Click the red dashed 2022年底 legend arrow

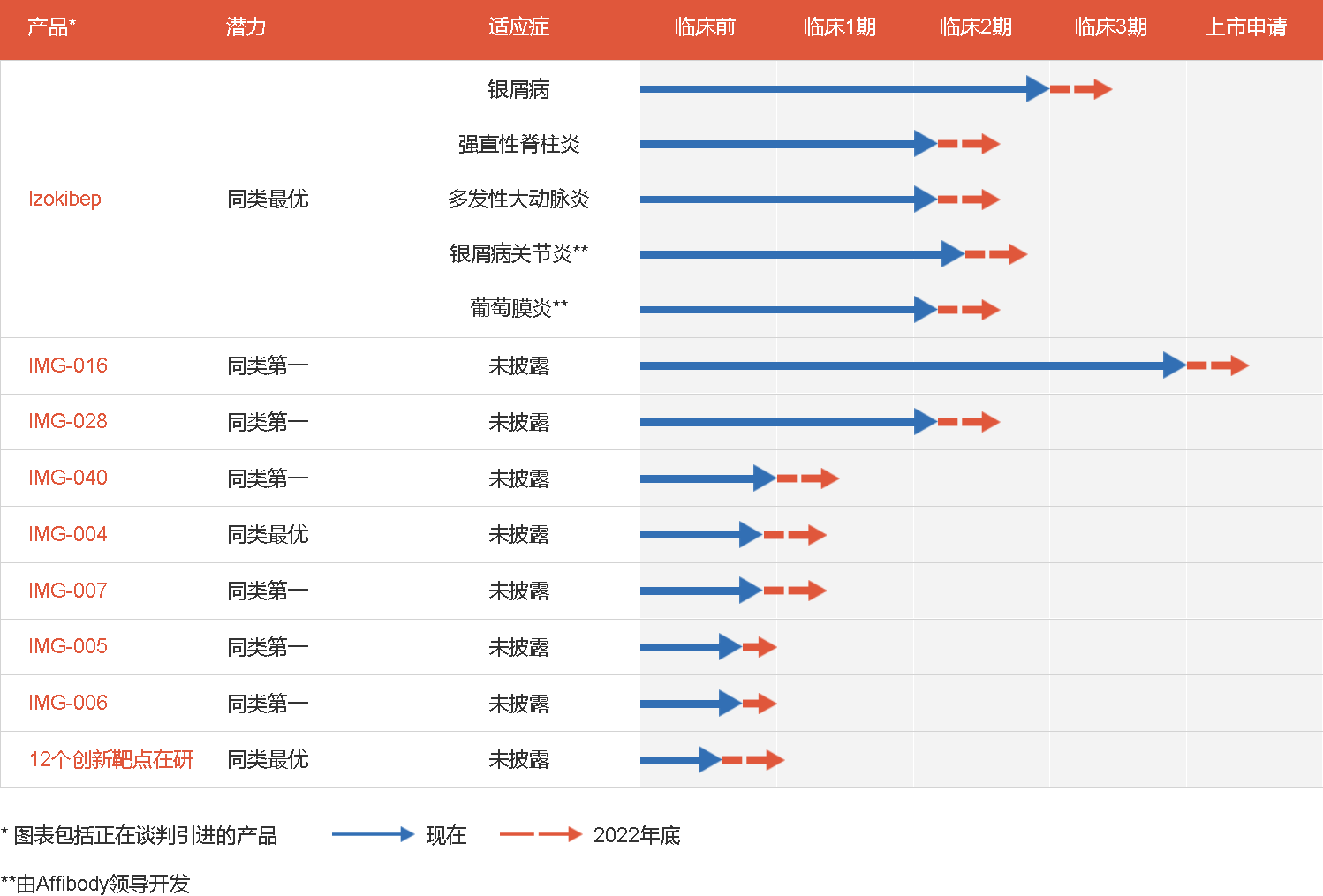541,834
